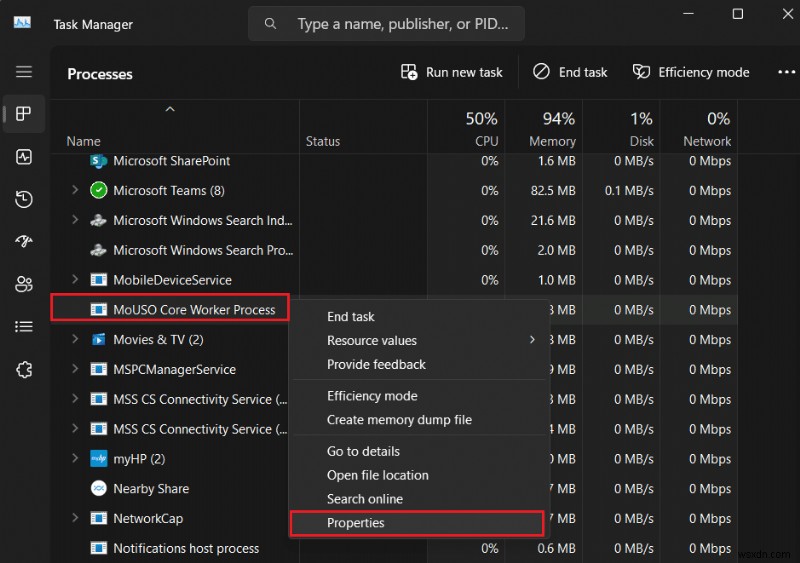800x563 pixels.
Task: Click the Microsoft SharePoint process icon
Action: pos(98,161)
